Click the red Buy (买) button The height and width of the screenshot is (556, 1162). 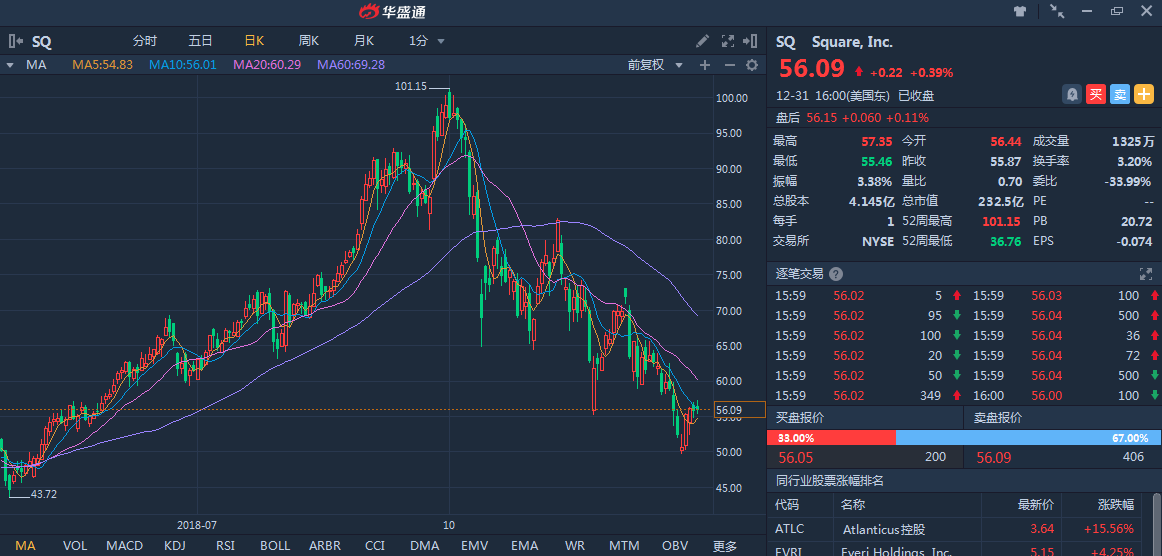coord(1095,94)
